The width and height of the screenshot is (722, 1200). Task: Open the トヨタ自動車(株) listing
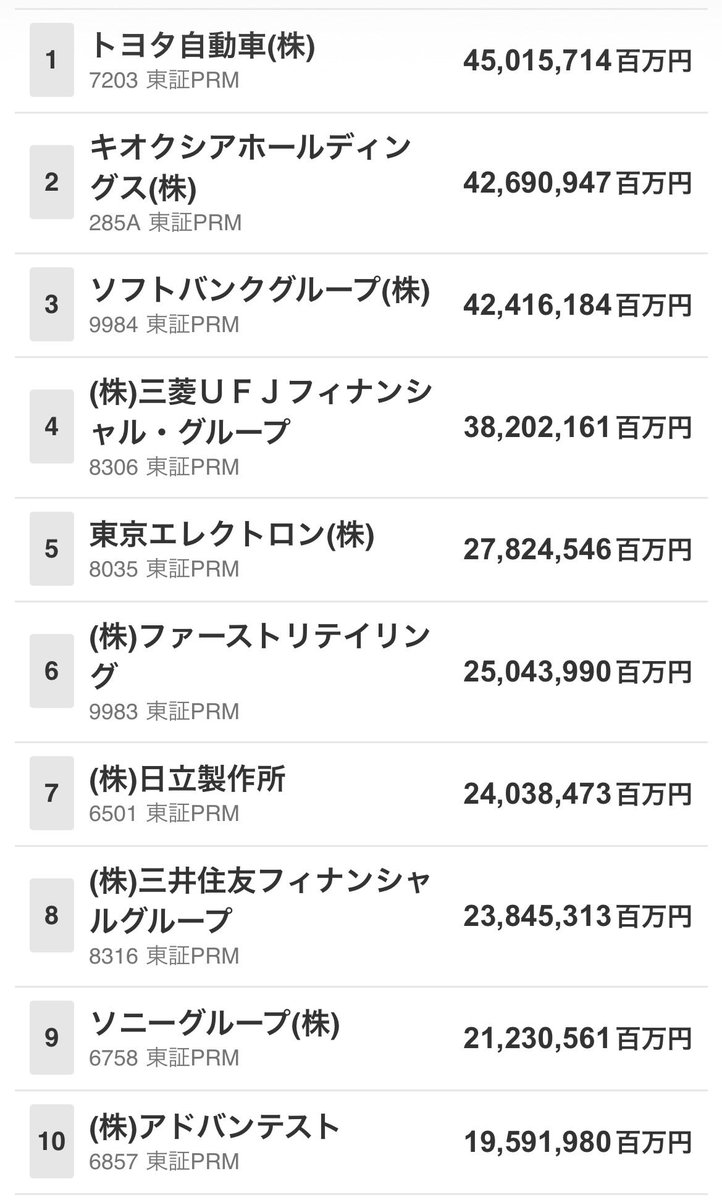[361, 59]
